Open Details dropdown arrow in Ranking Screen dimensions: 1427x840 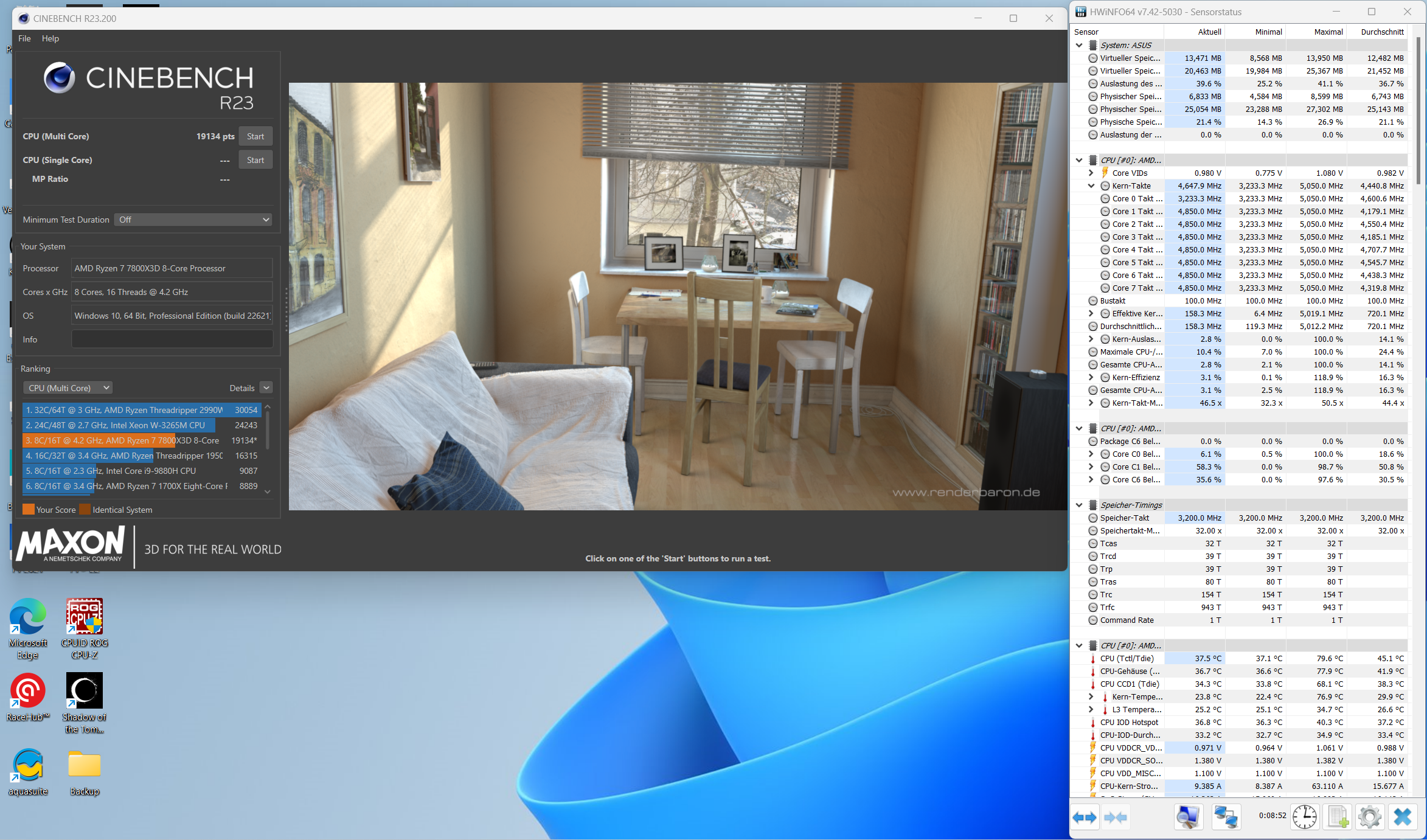(266, 387)
